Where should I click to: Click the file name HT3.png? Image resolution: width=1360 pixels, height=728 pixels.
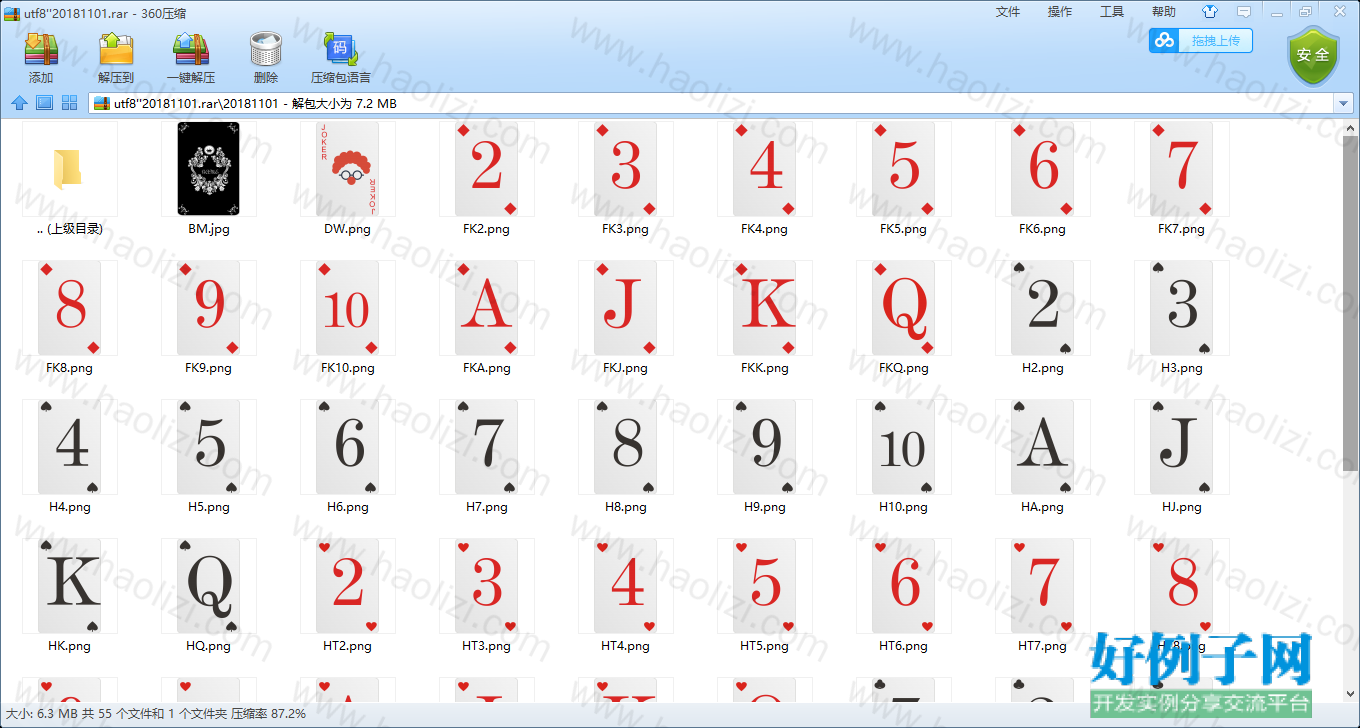point(486,646)
